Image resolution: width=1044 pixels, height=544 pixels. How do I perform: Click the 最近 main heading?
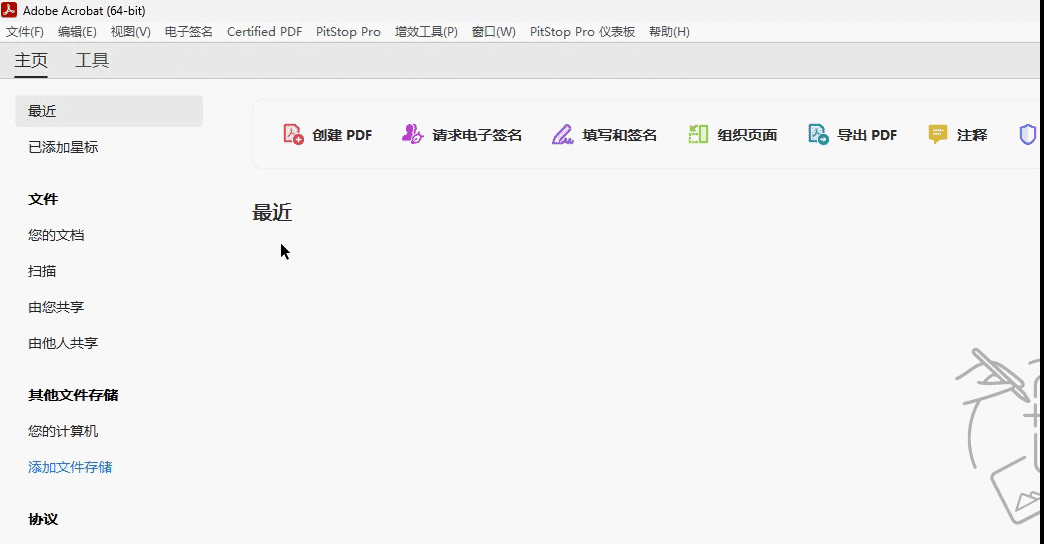point(272,212)
